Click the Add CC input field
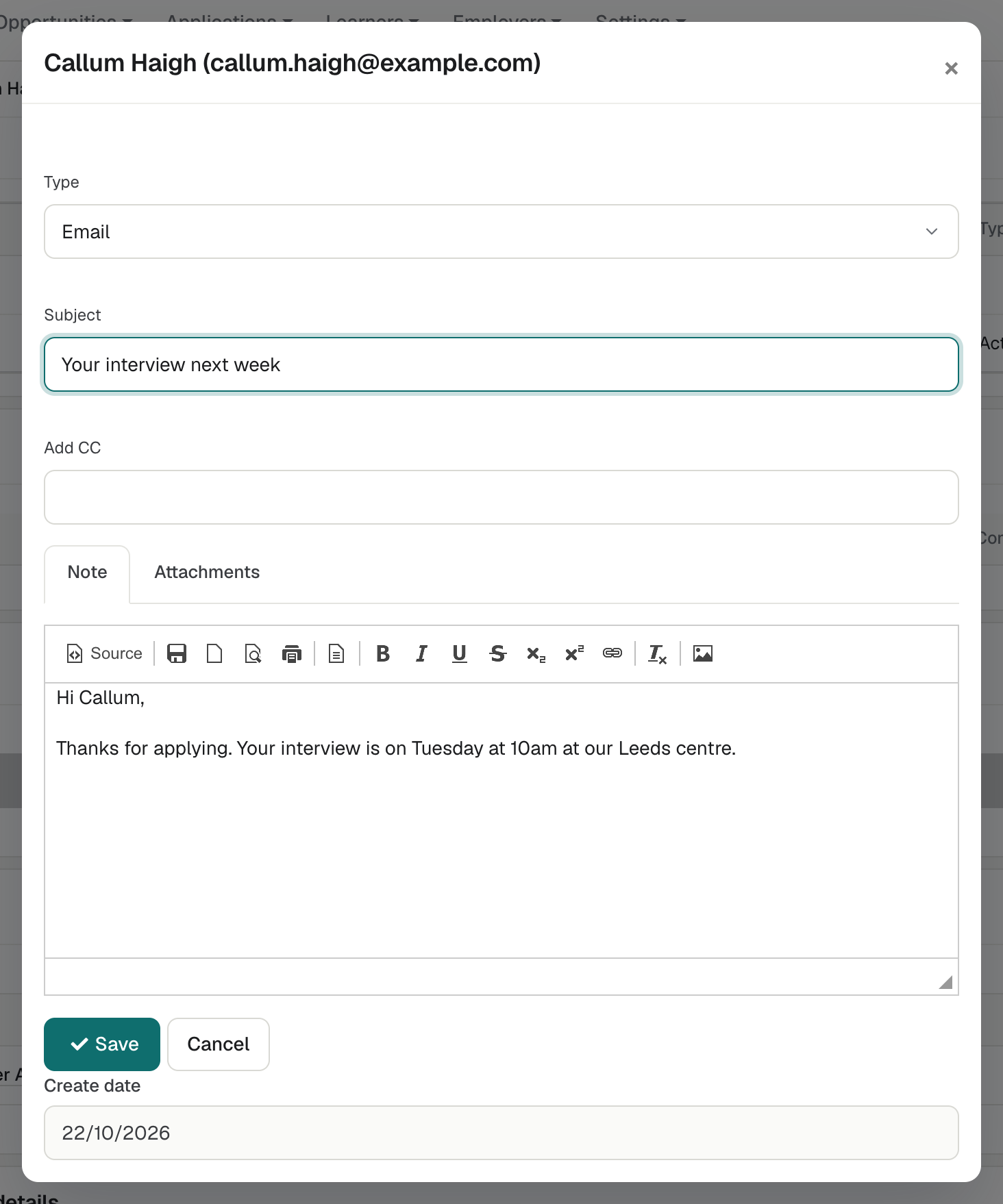The height and width of the screenshot is (1204, 1003). pyautogui.click(x=501, y=497)
